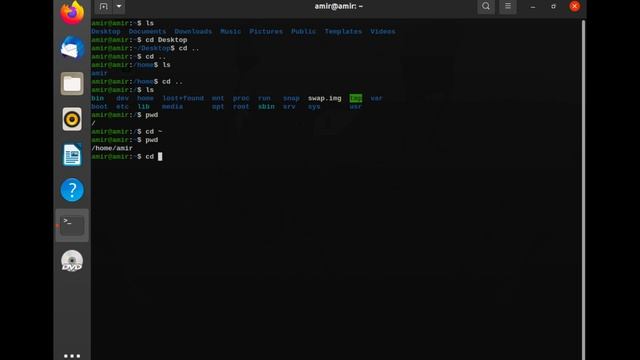This screenshot has height=360, width=640.
Task: Click the 'var' directory name
Action: point(376,98)
